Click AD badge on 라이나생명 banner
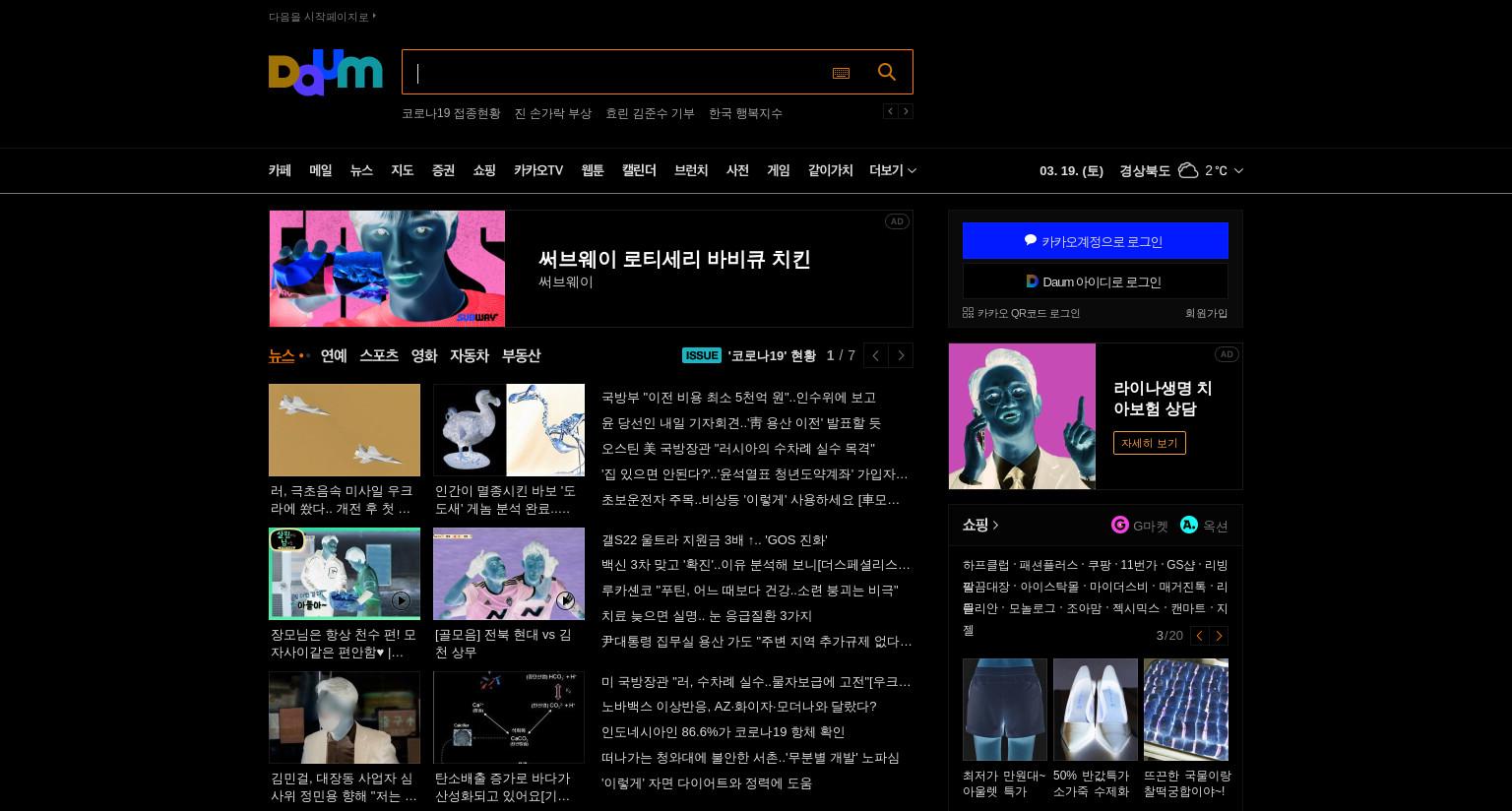Image resolution: width=1512 pixels, height=811 pixels. pos(1227,354)
